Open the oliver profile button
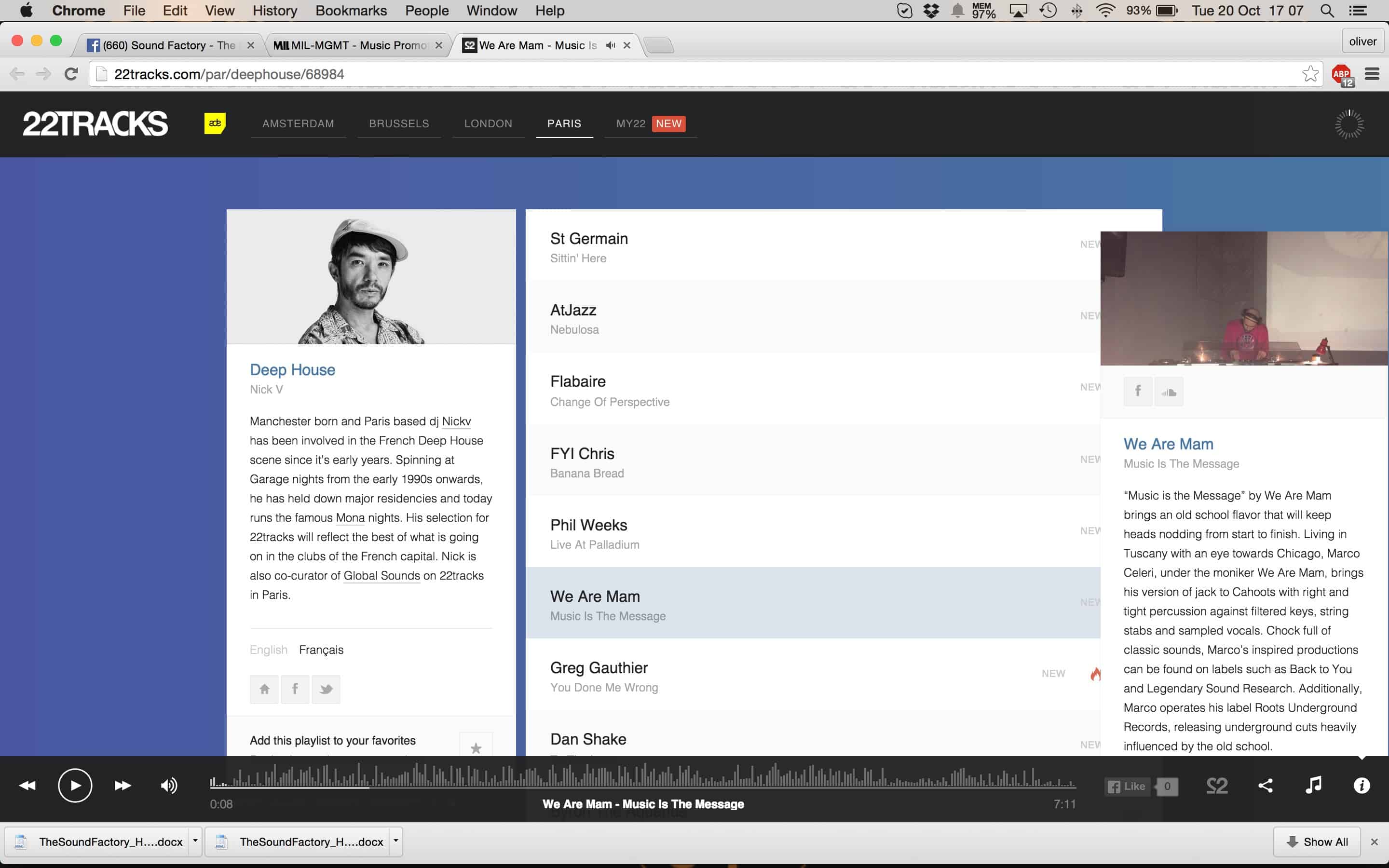 [1362, 41]
